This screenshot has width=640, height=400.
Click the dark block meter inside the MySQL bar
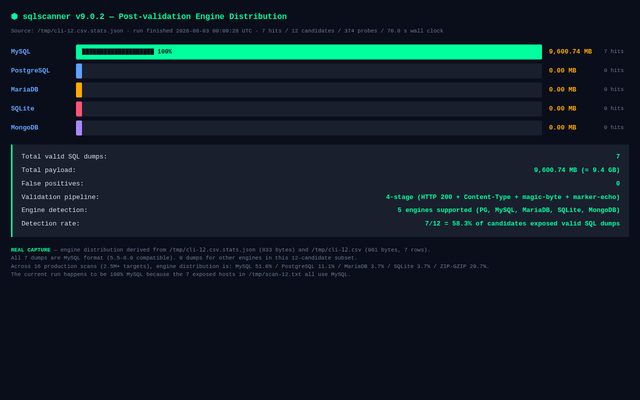[118, 52]
